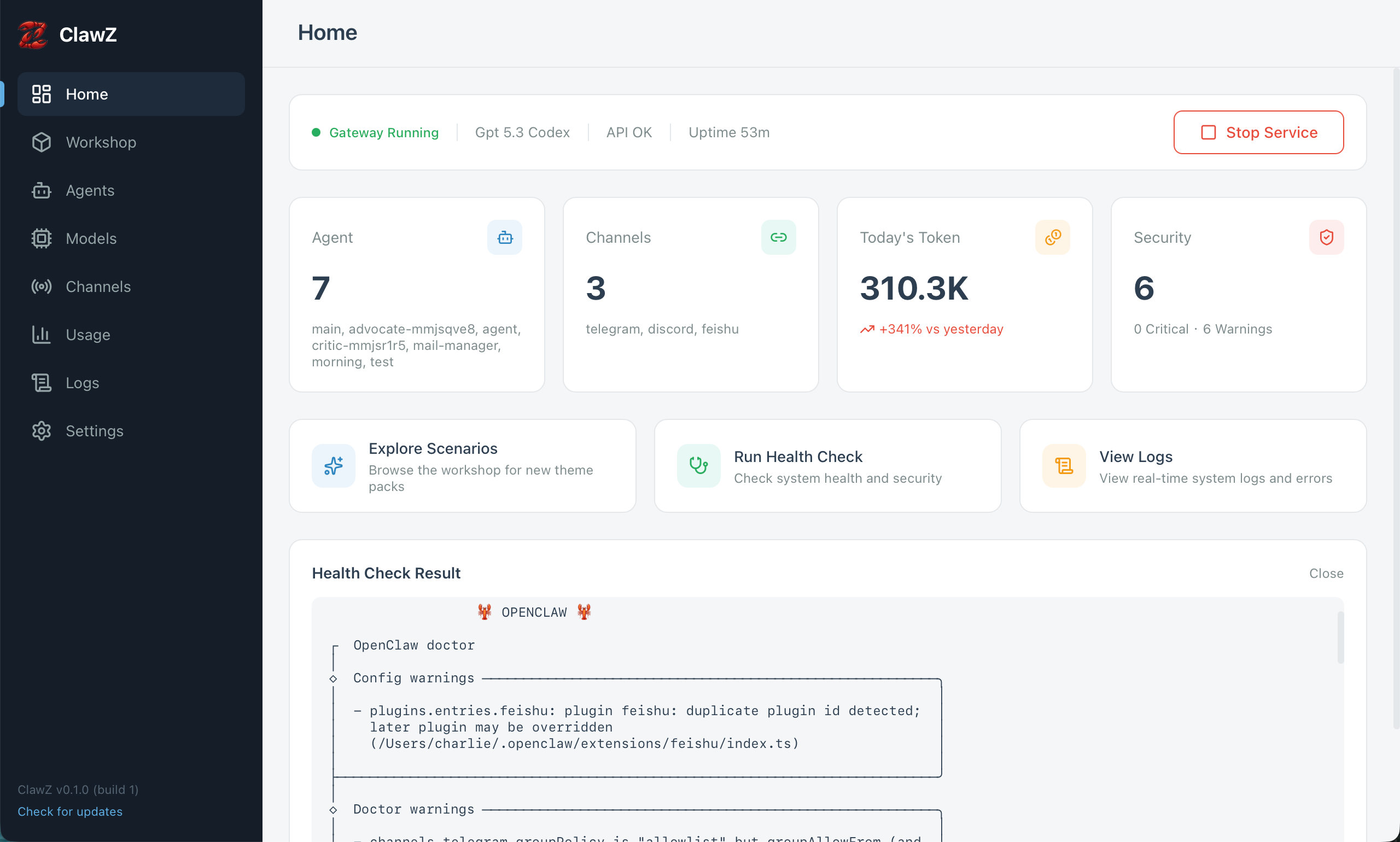Click the Run Health Check card
The height and width of the screenshot is (842, 1400).
coord(827,466)
